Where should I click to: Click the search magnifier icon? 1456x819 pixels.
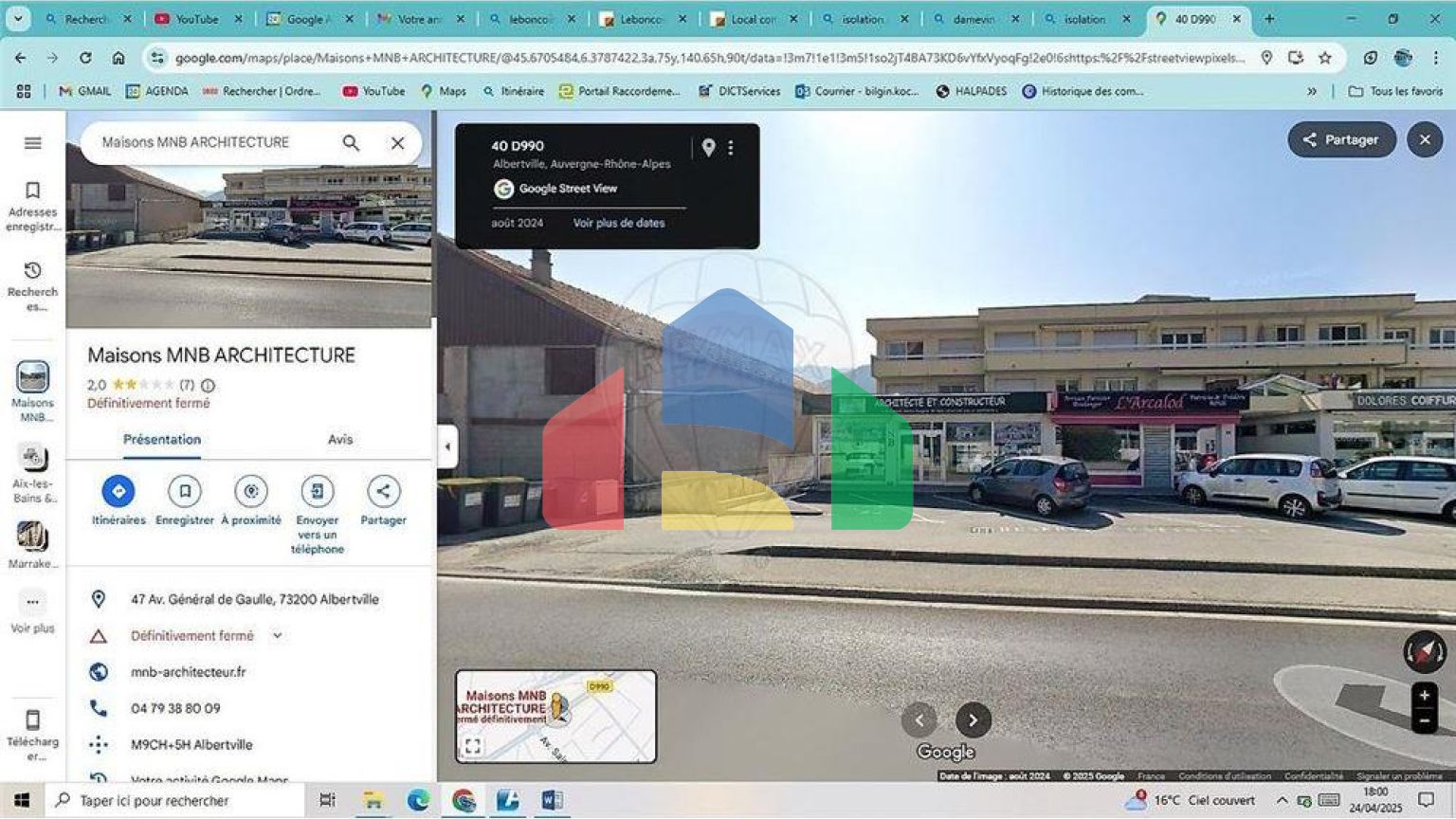click(351, 143)
